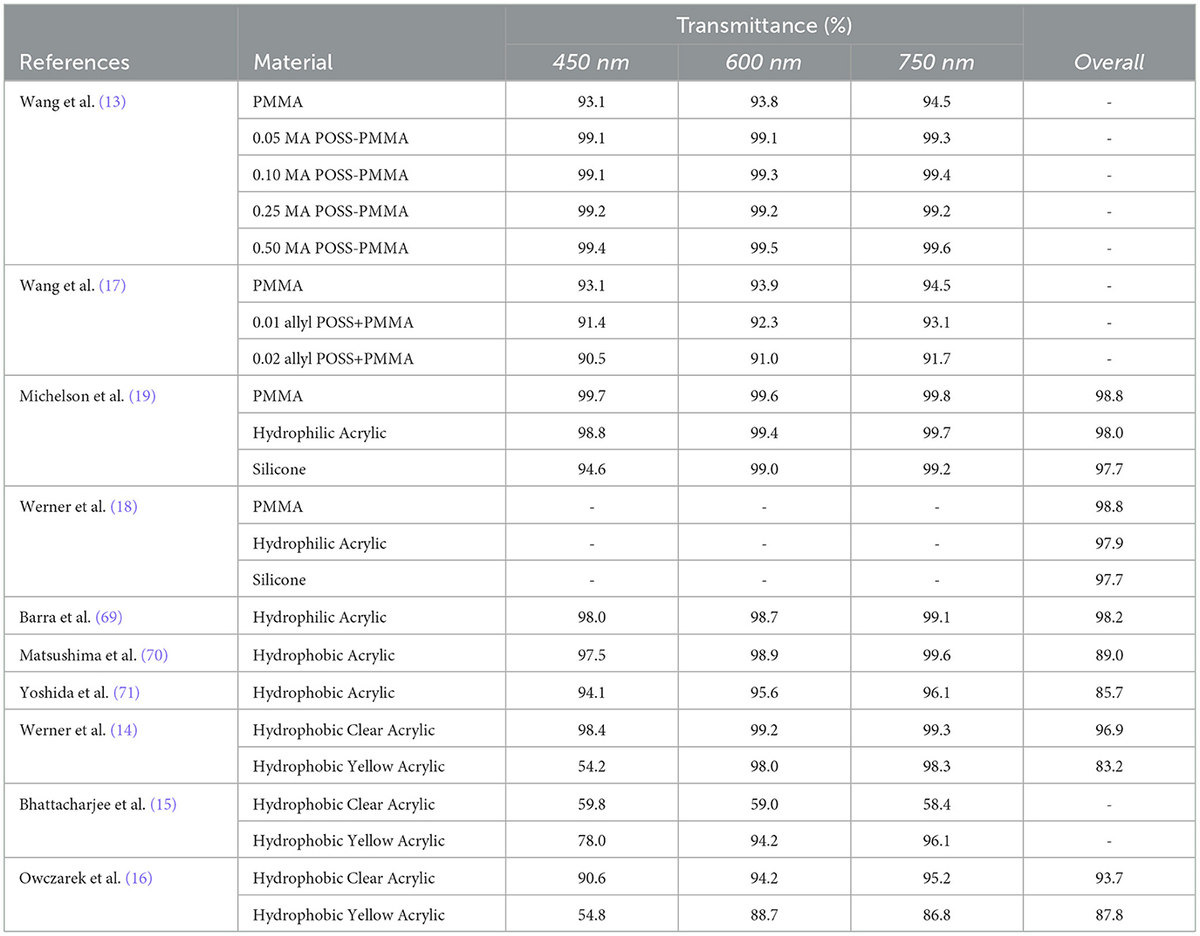Select the 0.50 MA POSS-PMMA material cell
This screenshot has height=936, width=1200.
(x=330, y=248)
